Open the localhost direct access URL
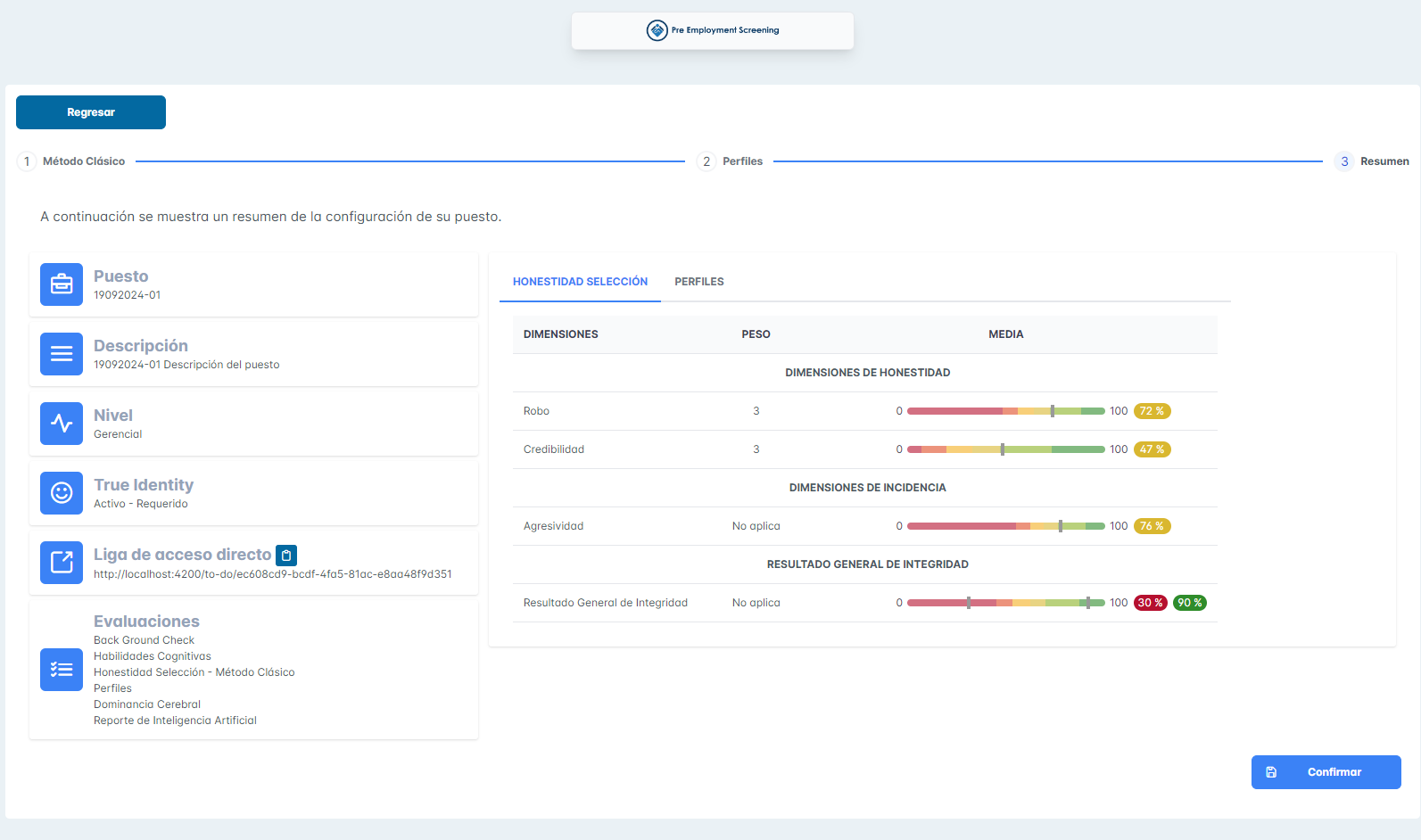Viewport: 1421px width, 840px height. (x=272, y=574)
